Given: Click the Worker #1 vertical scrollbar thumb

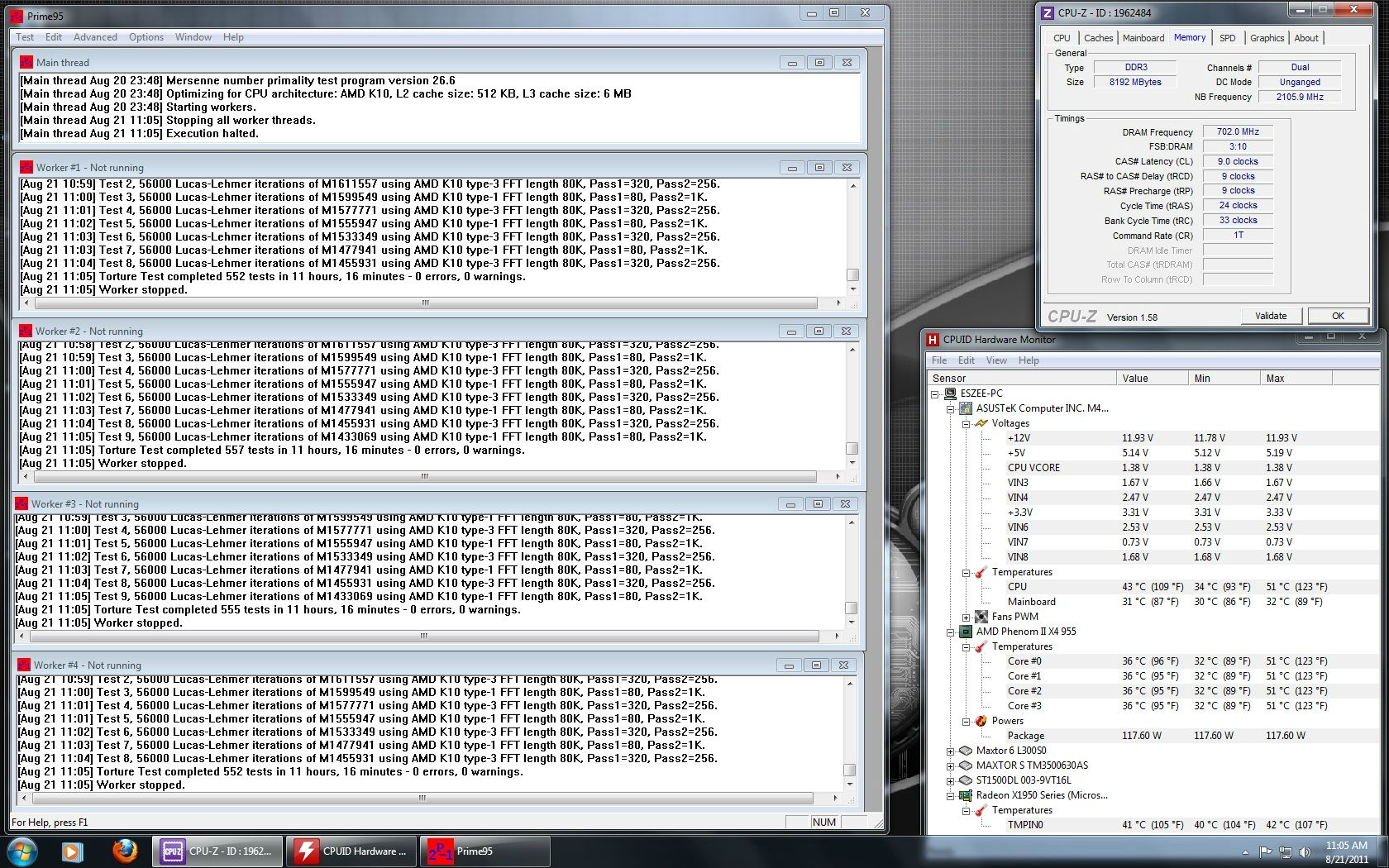Looking at the screenshot, I should [x=853, y=274].
